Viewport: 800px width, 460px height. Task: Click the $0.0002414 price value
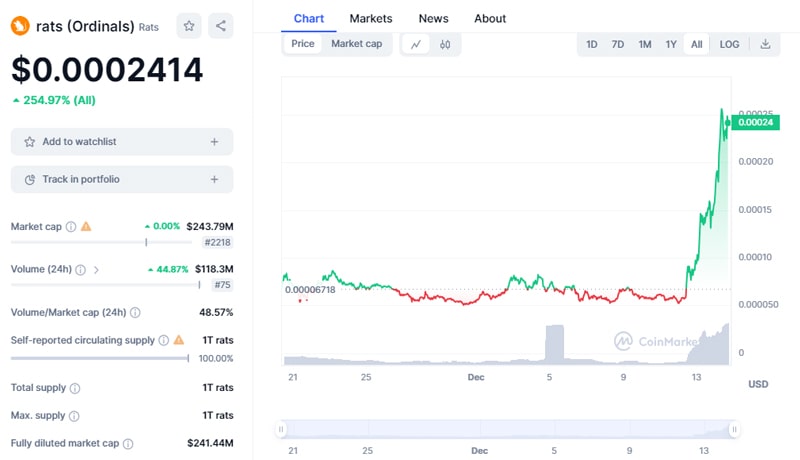[x=107, y=70]
